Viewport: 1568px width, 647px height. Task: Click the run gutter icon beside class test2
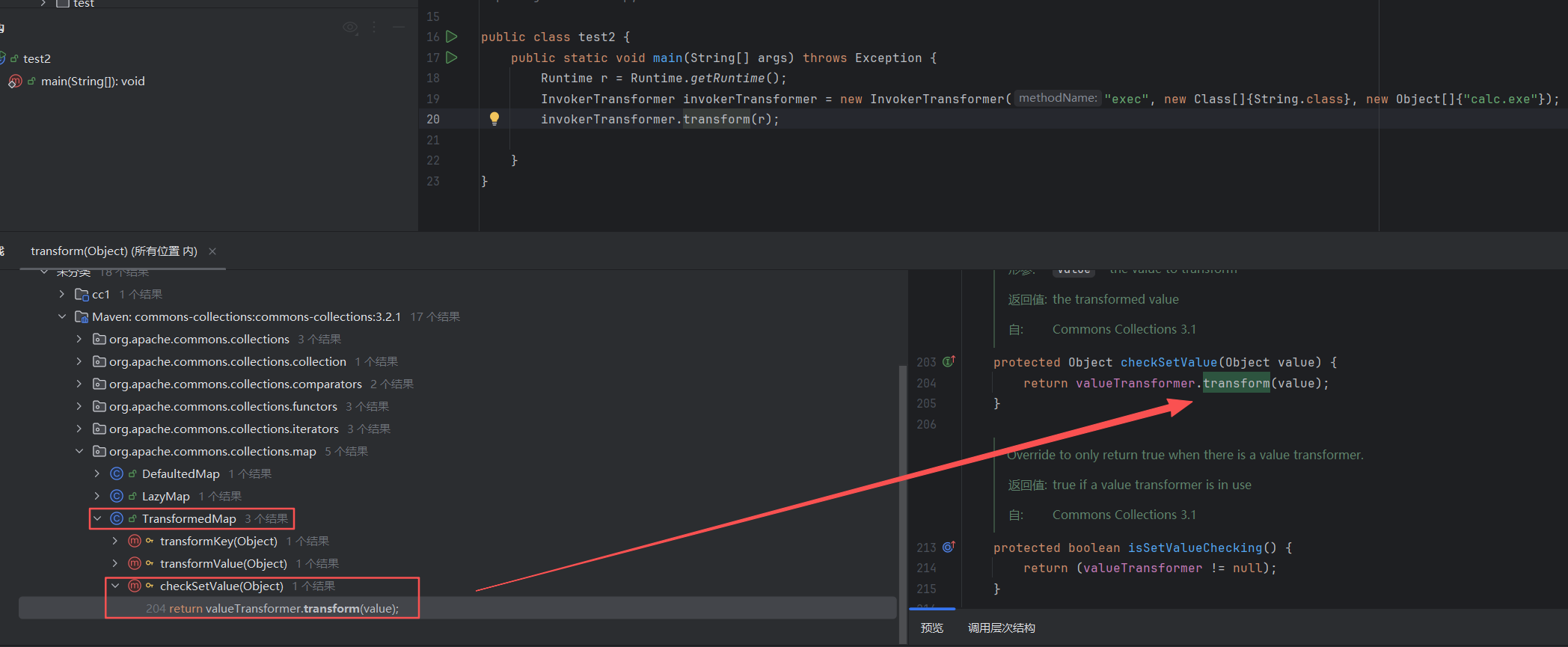tap(452, 37)
